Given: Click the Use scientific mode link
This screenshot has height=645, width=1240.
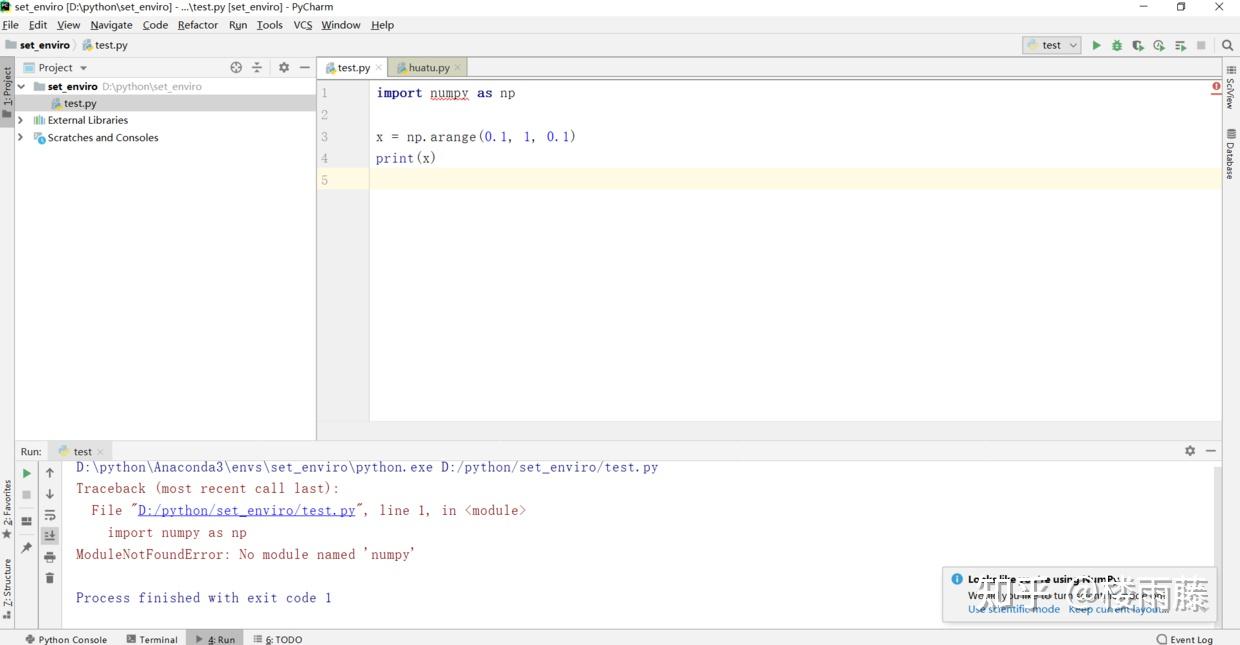Looking at the screenshot, I should [1013, 609].
